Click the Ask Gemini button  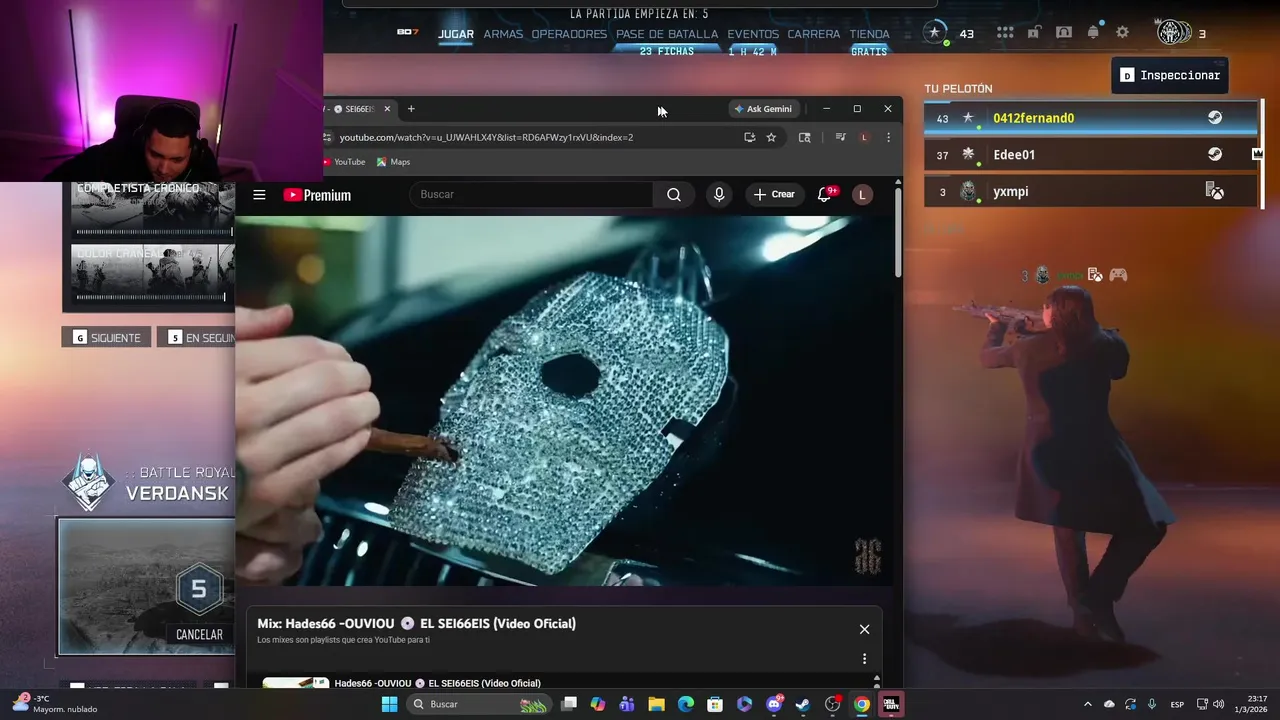click(763, 108)
